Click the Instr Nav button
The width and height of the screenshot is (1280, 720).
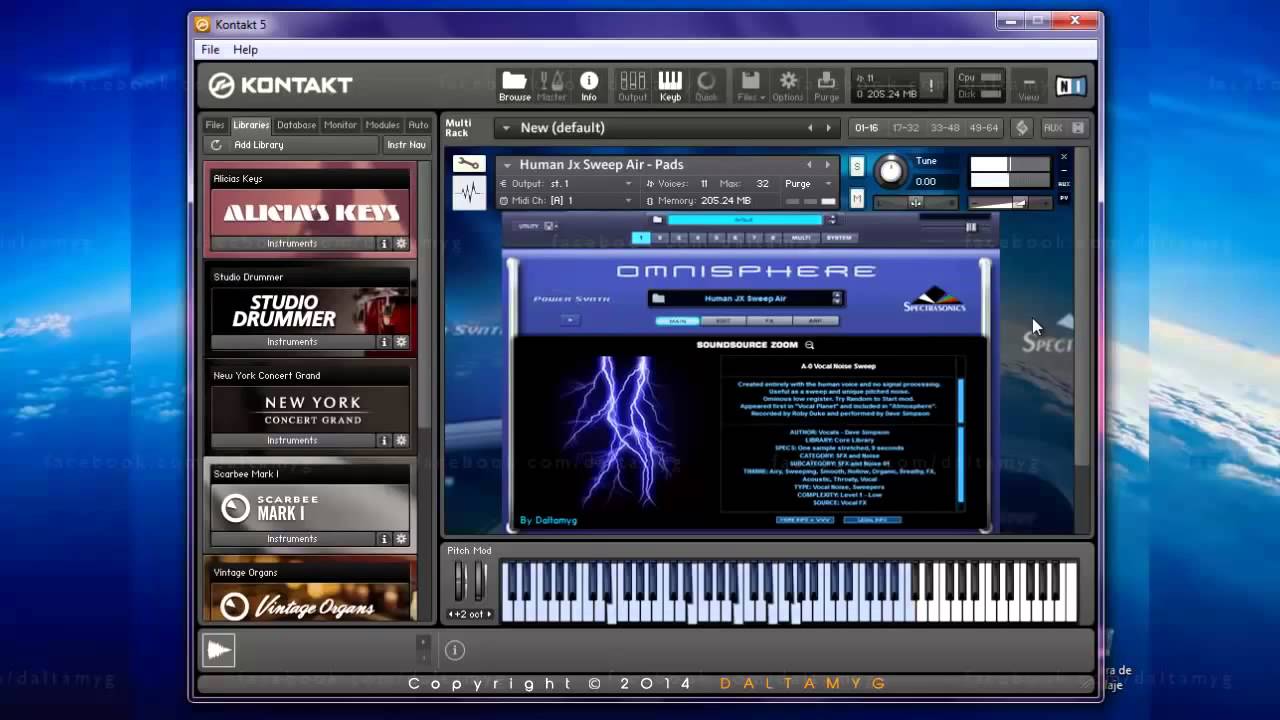coord(407,145)
